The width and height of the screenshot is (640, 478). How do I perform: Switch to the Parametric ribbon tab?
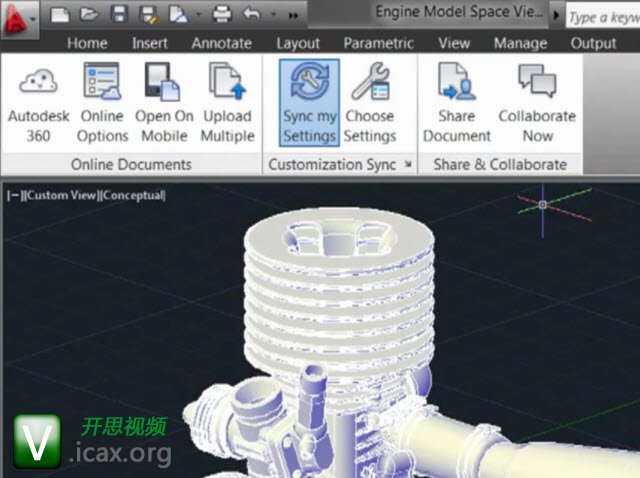(378, 43)
